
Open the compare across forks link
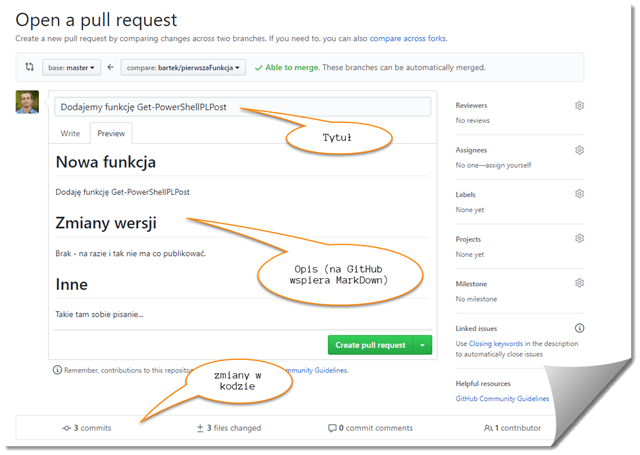(407, 38)
